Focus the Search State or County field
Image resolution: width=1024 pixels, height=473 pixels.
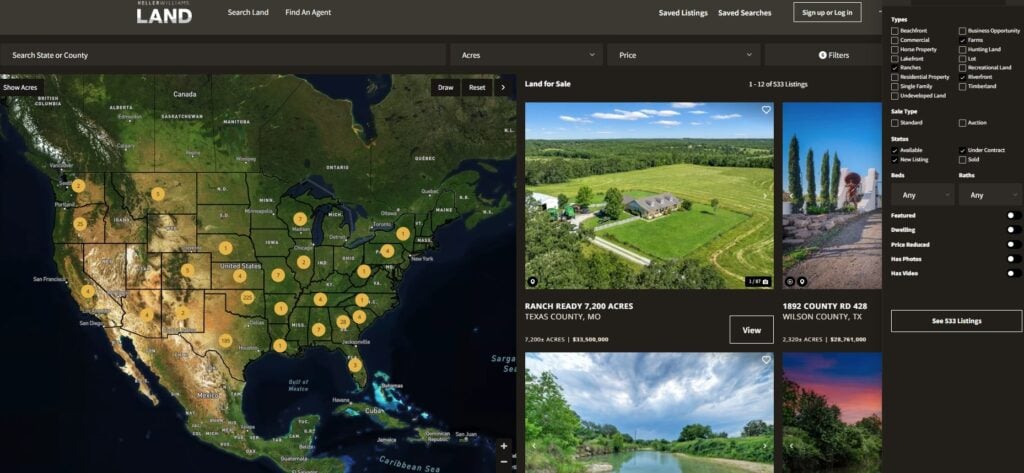pyautogui.click(x=223, y=55)
